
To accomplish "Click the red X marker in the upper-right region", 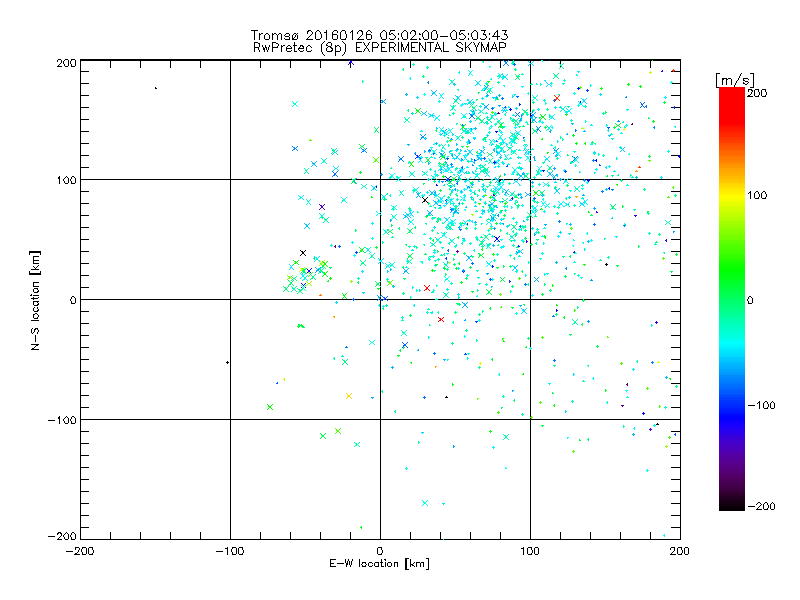I will click(557, 98).
